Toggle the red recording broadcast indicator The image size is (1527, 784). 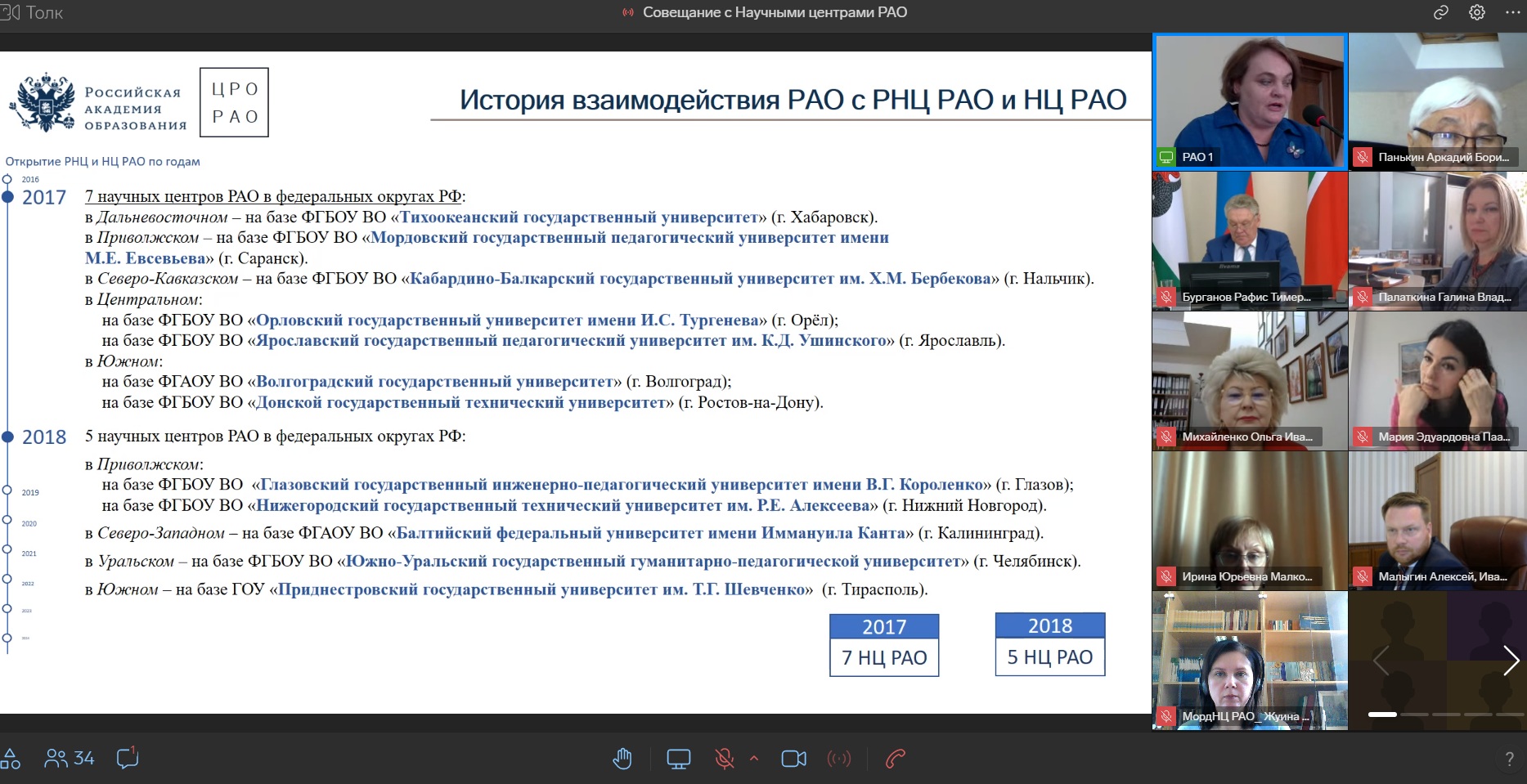(839, 759)
